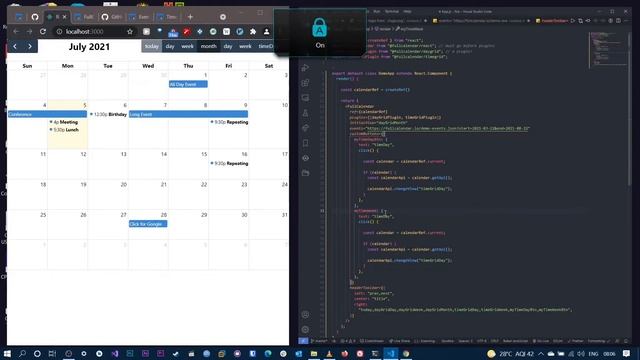Open the volume control in system tray

581,353
